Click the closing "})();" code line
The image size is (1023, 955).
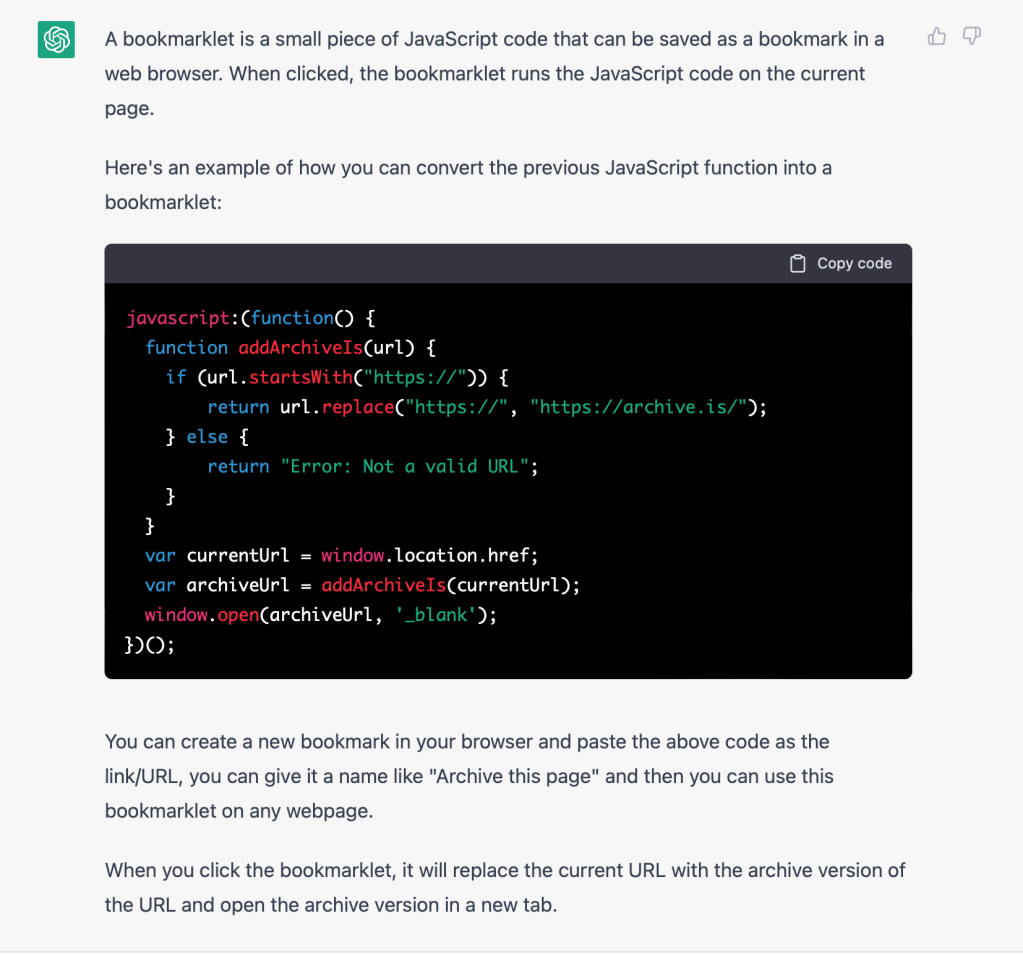pyautogui.click(x=150, y=645)
